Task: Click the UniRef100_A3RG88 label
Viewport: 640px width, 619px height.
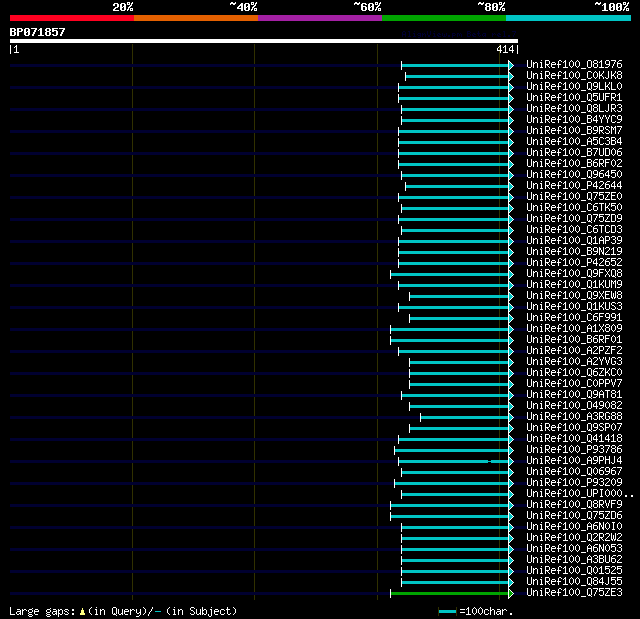Action: (574, 417)
